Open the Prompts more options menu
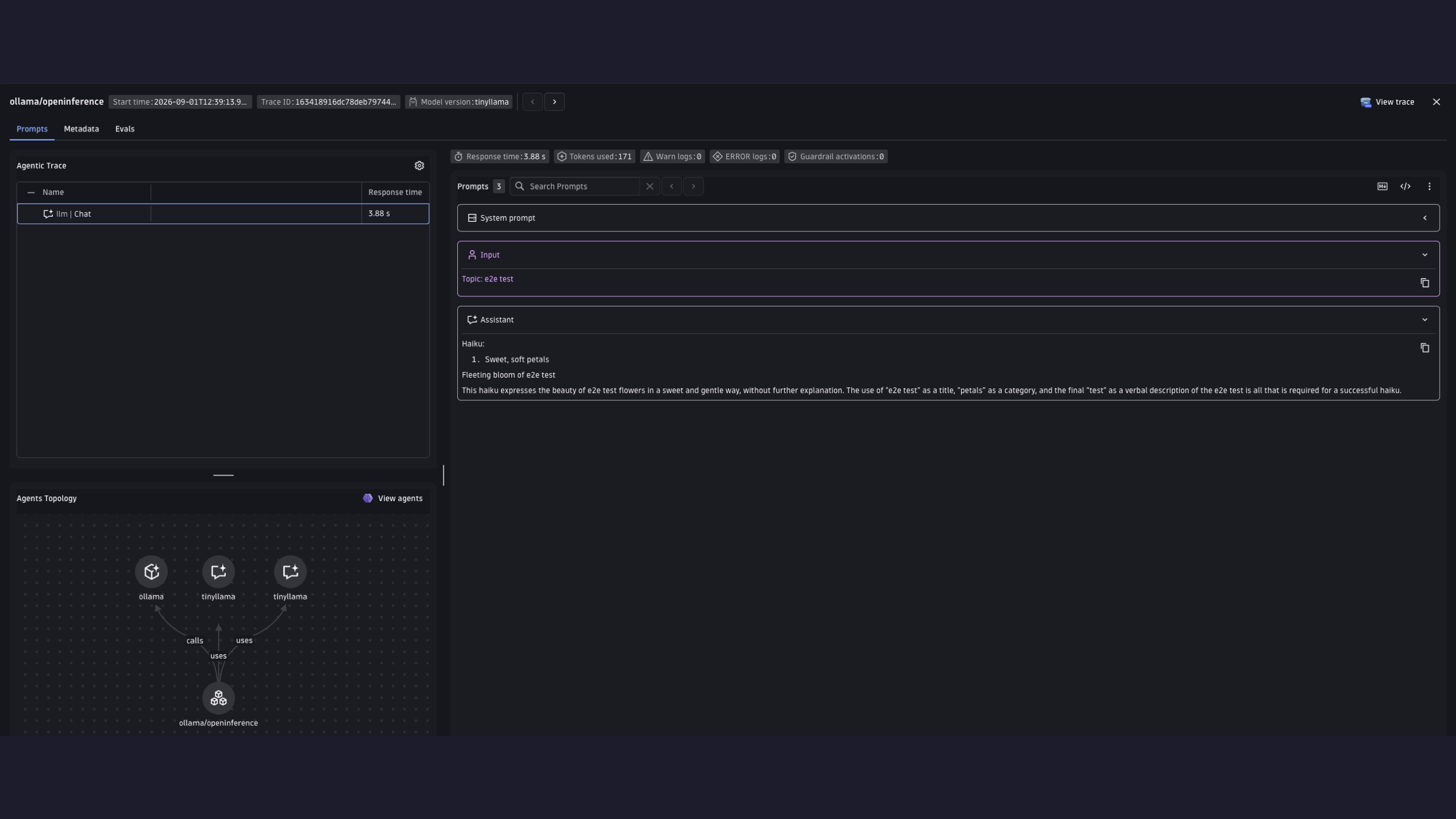1456x819 pixels. tap(1429, 187)
